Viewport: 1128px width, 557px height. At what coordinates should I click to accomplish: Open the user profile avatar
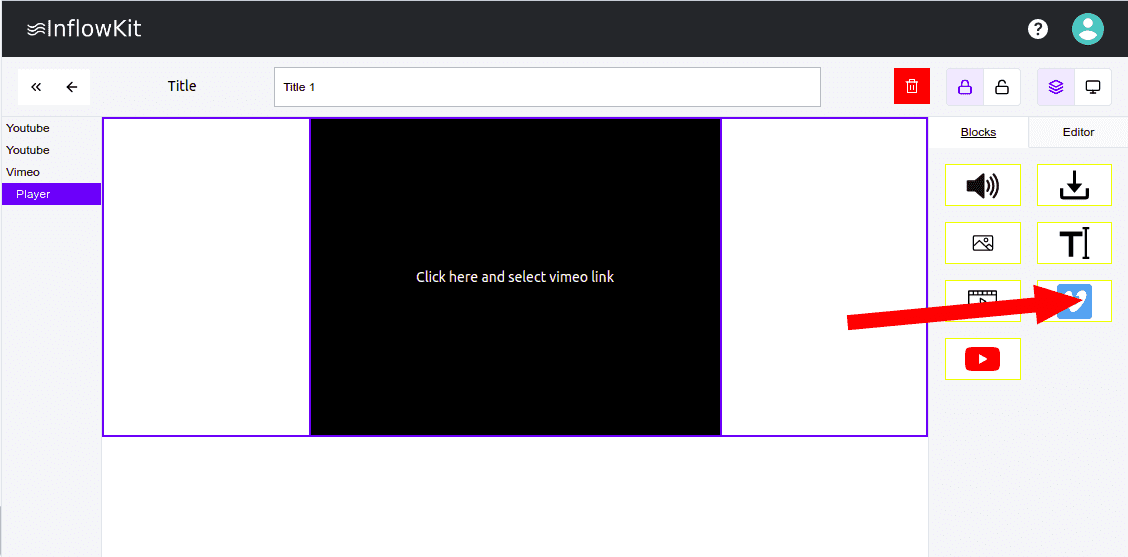pos(1087,29)
